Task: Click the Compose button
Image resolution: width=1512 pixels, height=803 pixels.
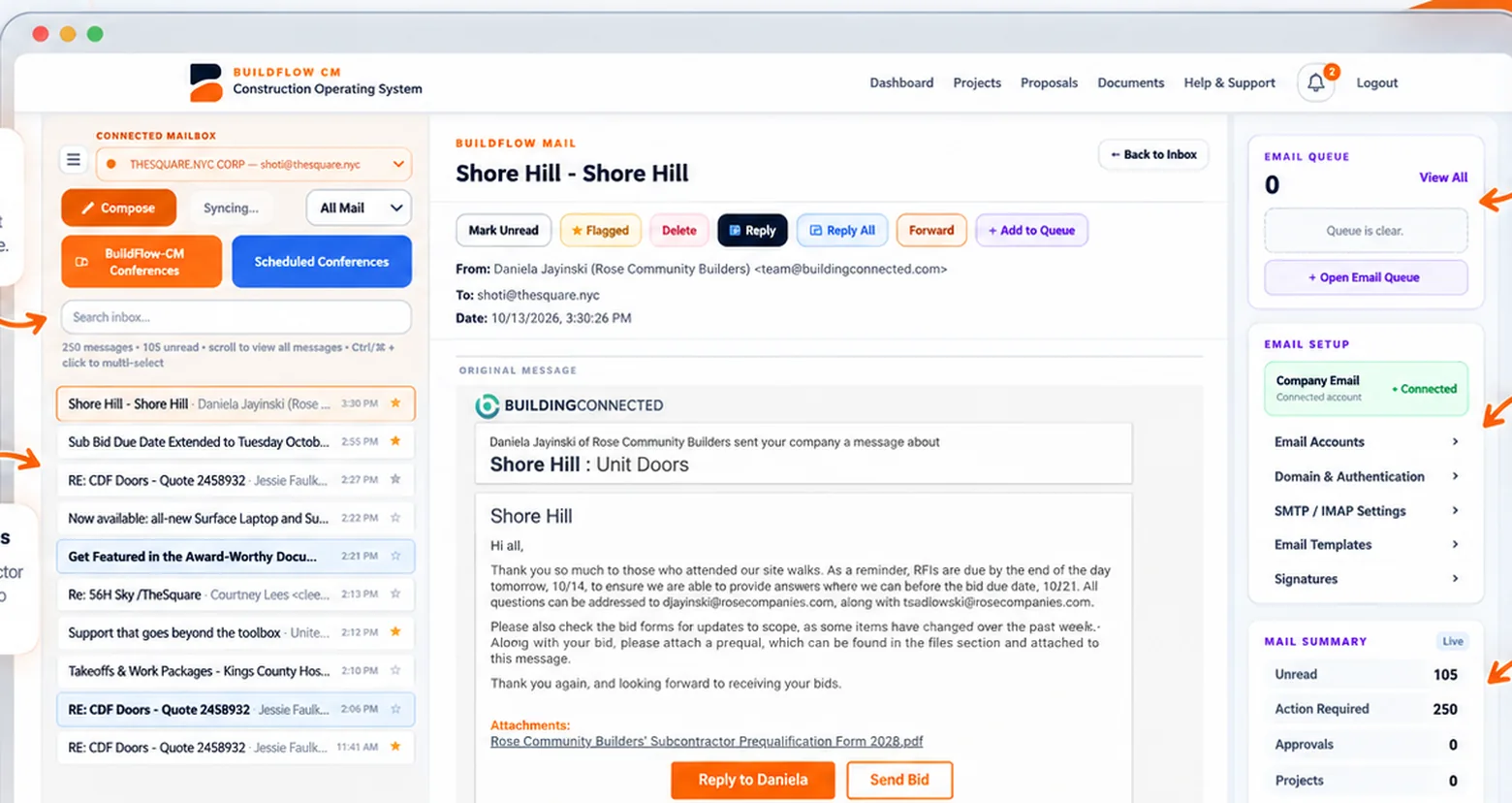Action: pyautogui.click(x=118, y=208)
